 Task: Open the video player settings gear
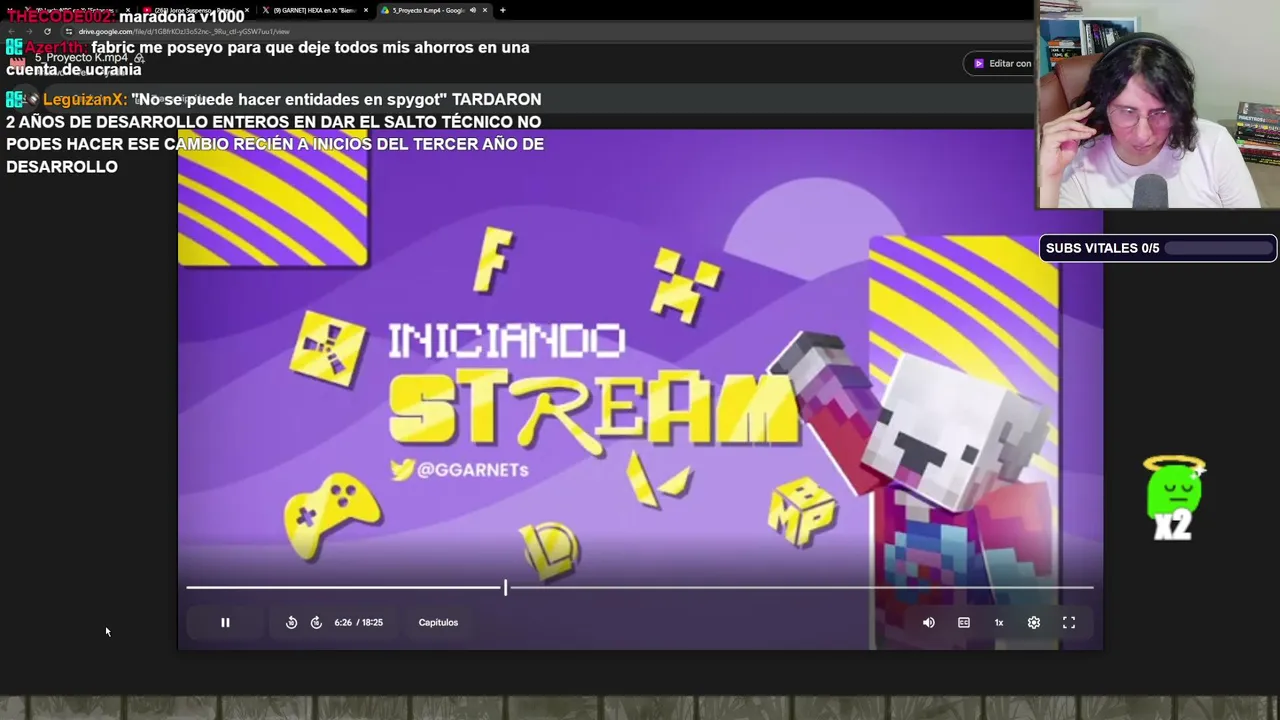coord(1034,622)
